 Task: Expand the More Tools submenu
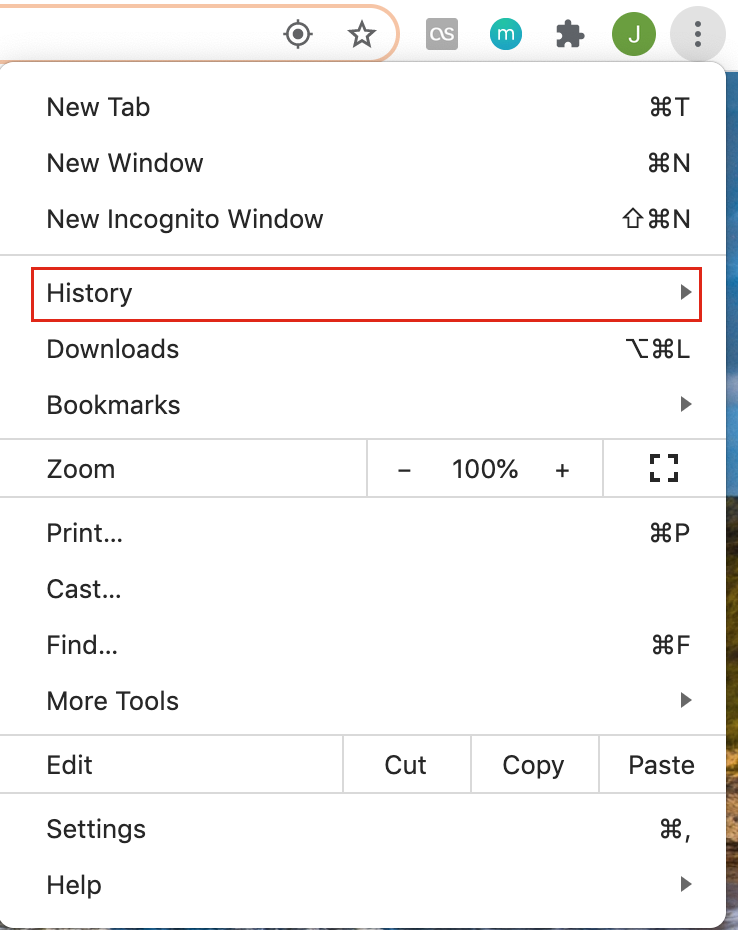363,701
